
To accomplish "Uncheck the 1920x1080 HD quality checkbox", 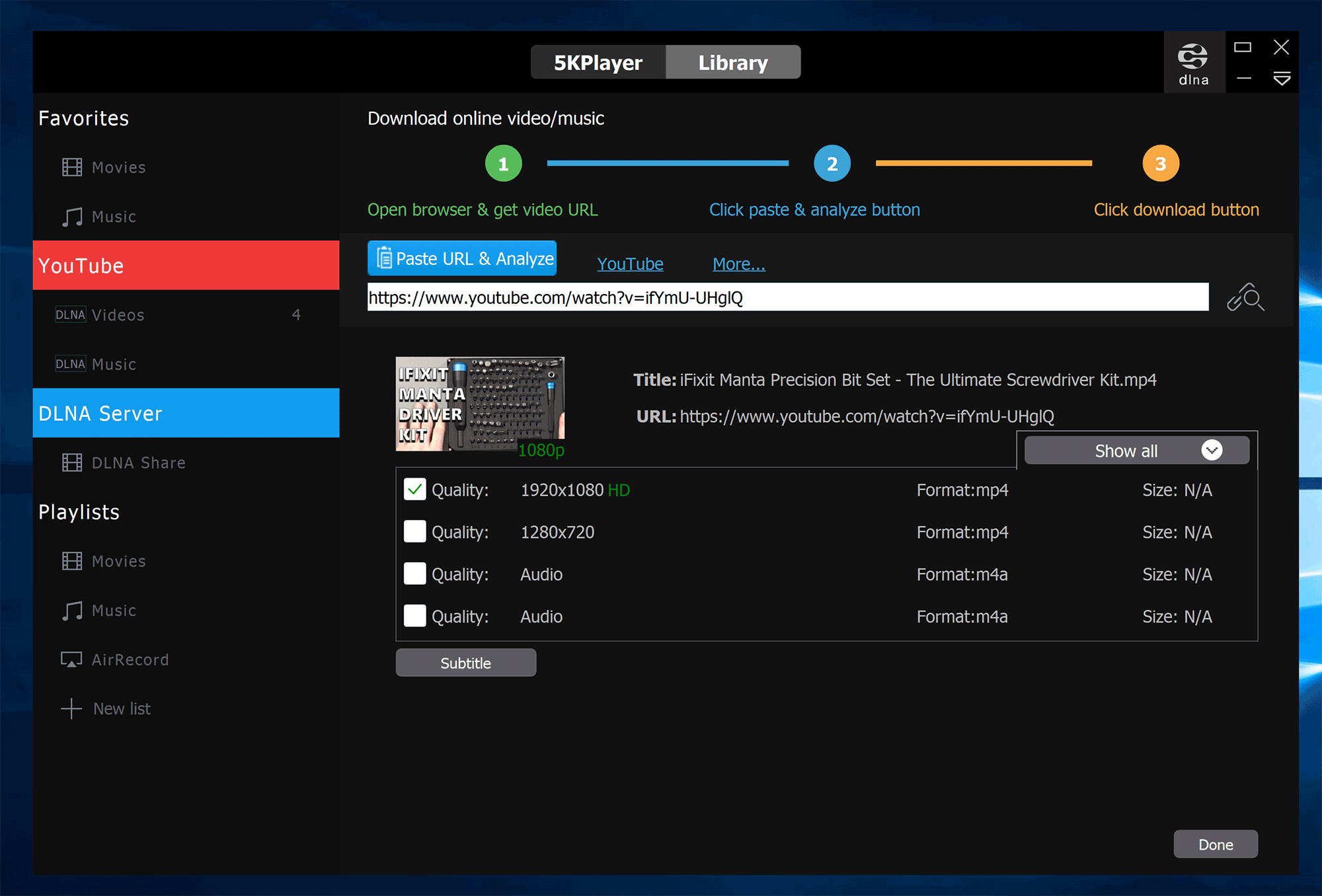I will pos(414,490).
